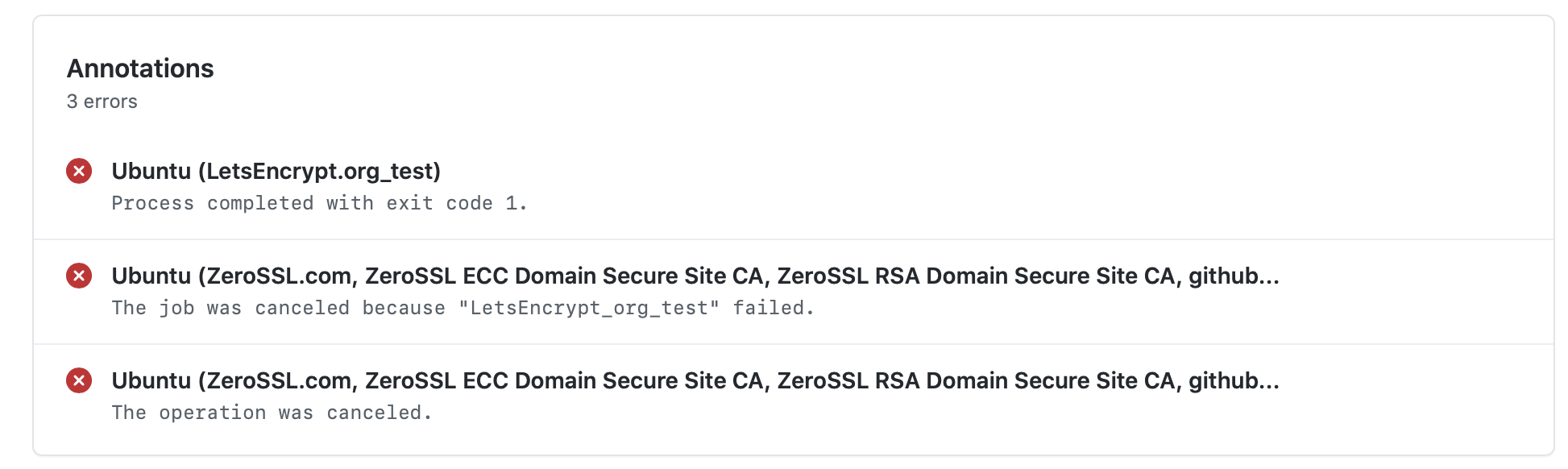Click the "exit code 1." text
Viewport: 1568px width, 469px height.
[457, 203]
